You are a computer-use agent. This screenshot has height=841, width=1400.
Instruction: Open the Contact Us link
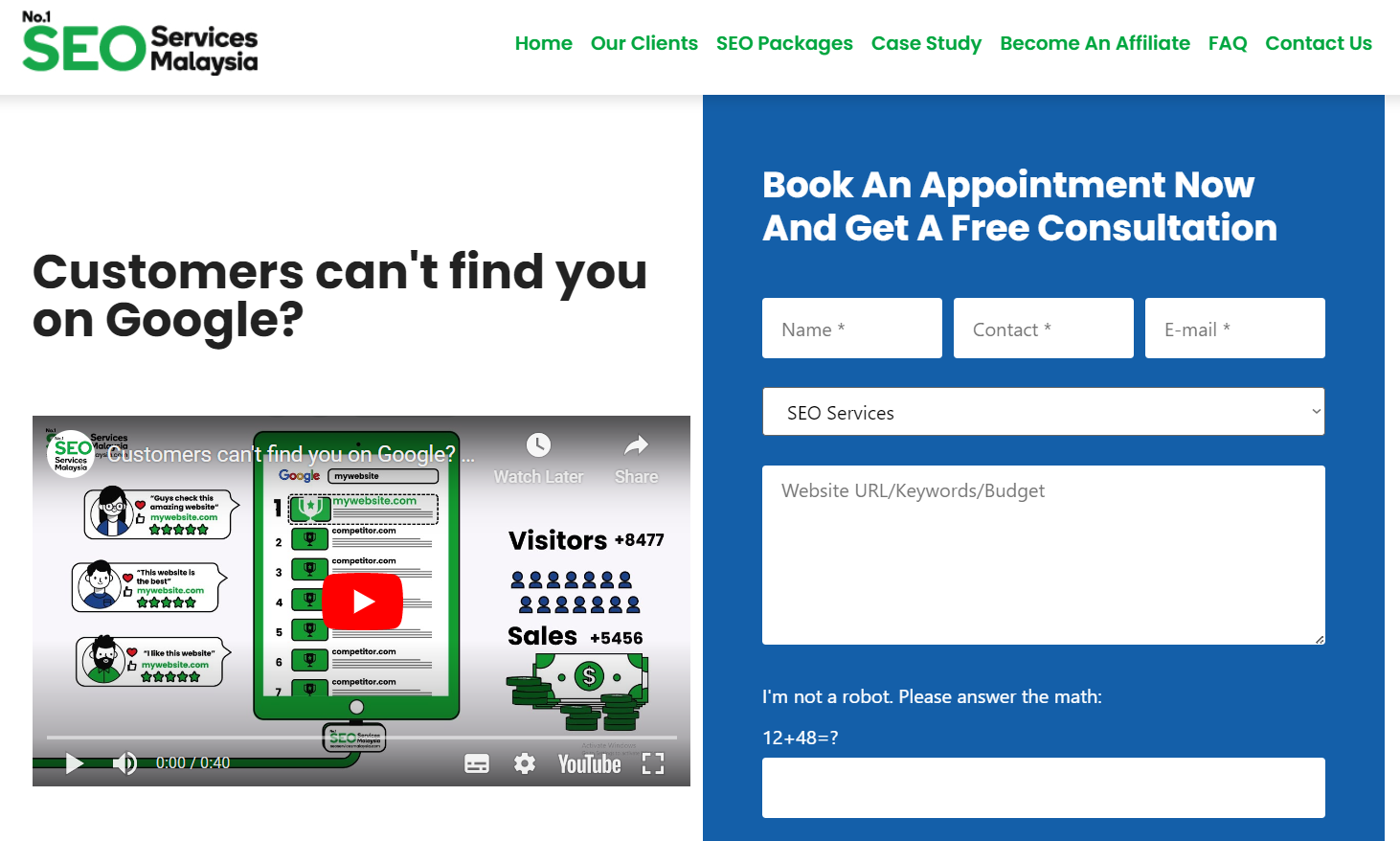1319,43
